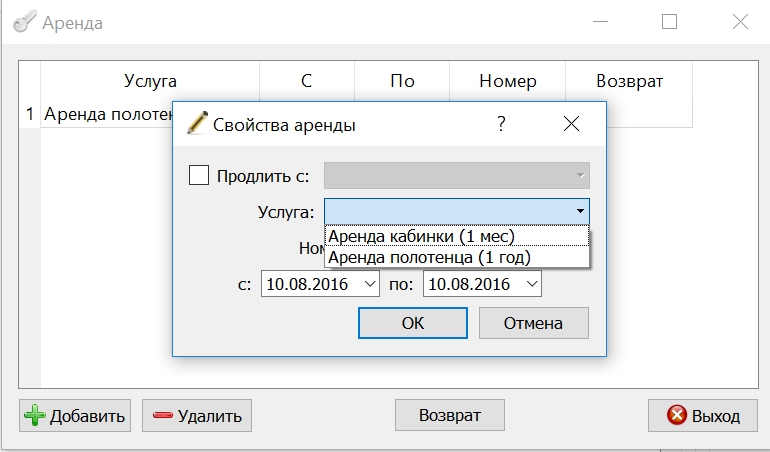The width and height of the screenshot is (770, 452).
Task: Click the 'Отмена' button
Action: (x=534, y=323)
